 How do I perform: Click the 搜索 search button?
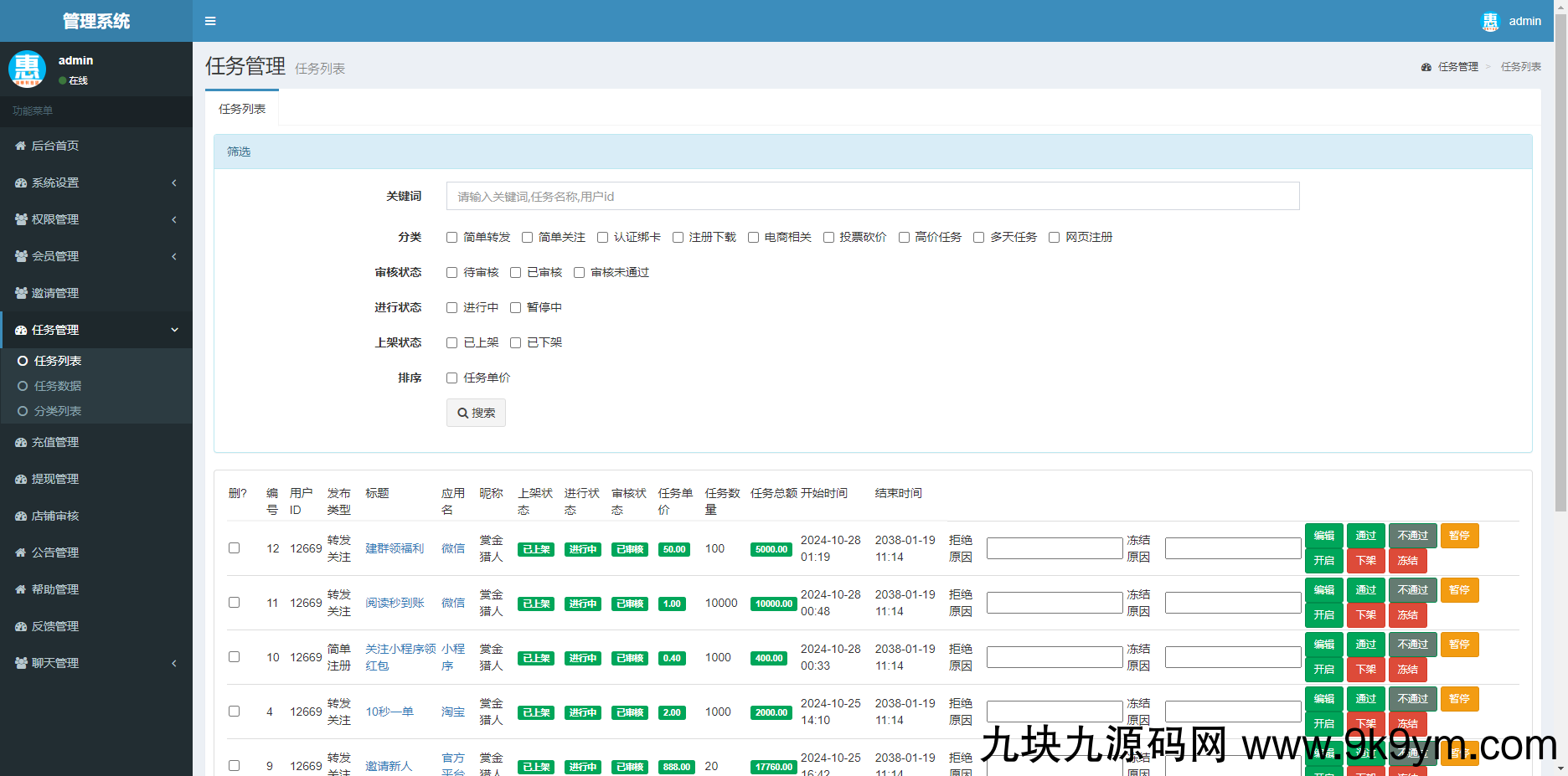coord(476,413)
